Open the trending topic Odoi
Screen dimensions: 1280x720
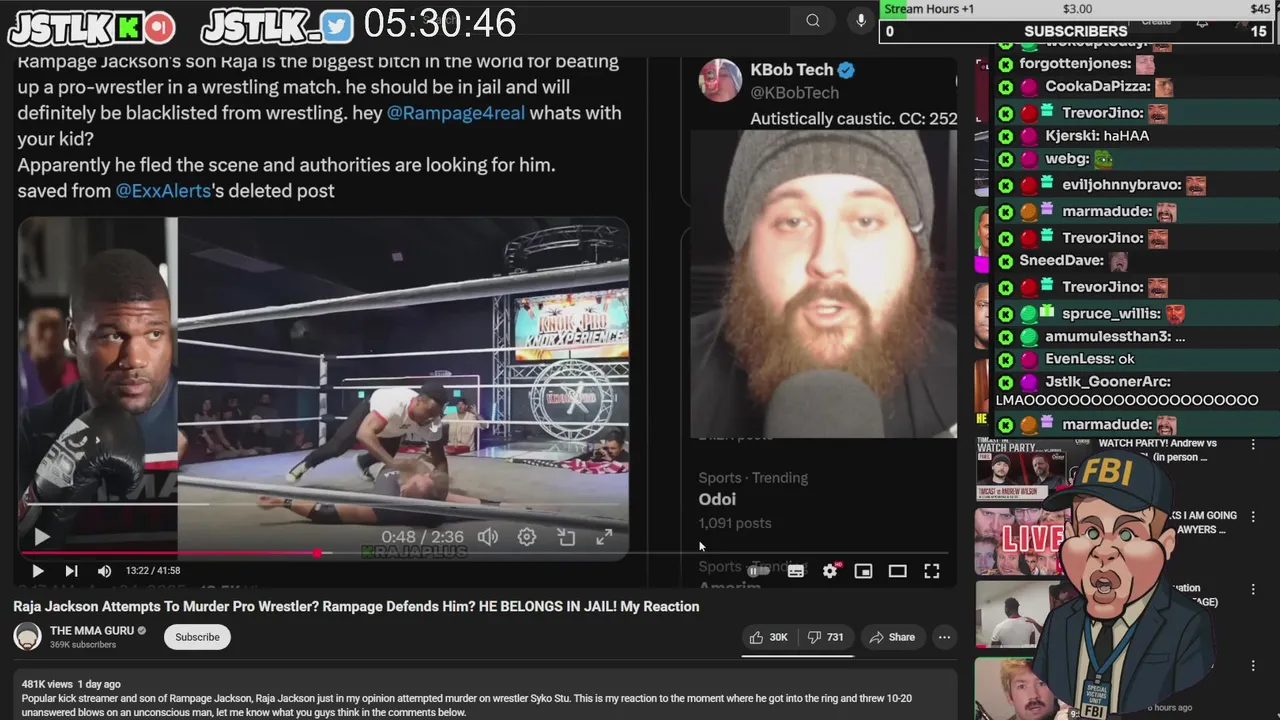pyautogui.click(x=717, y=499)
